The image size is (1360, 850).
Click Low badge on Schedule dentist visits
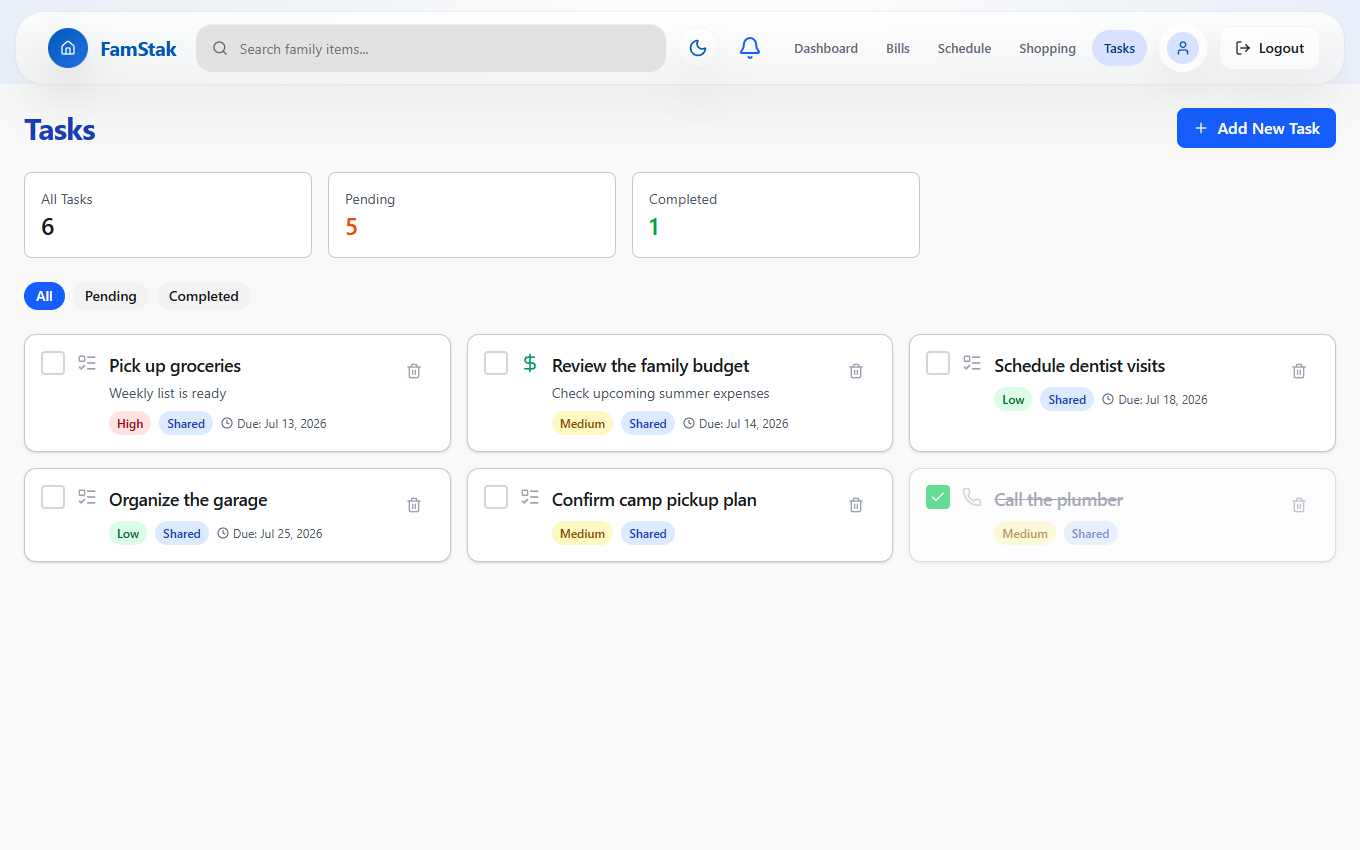point(1013,399)
